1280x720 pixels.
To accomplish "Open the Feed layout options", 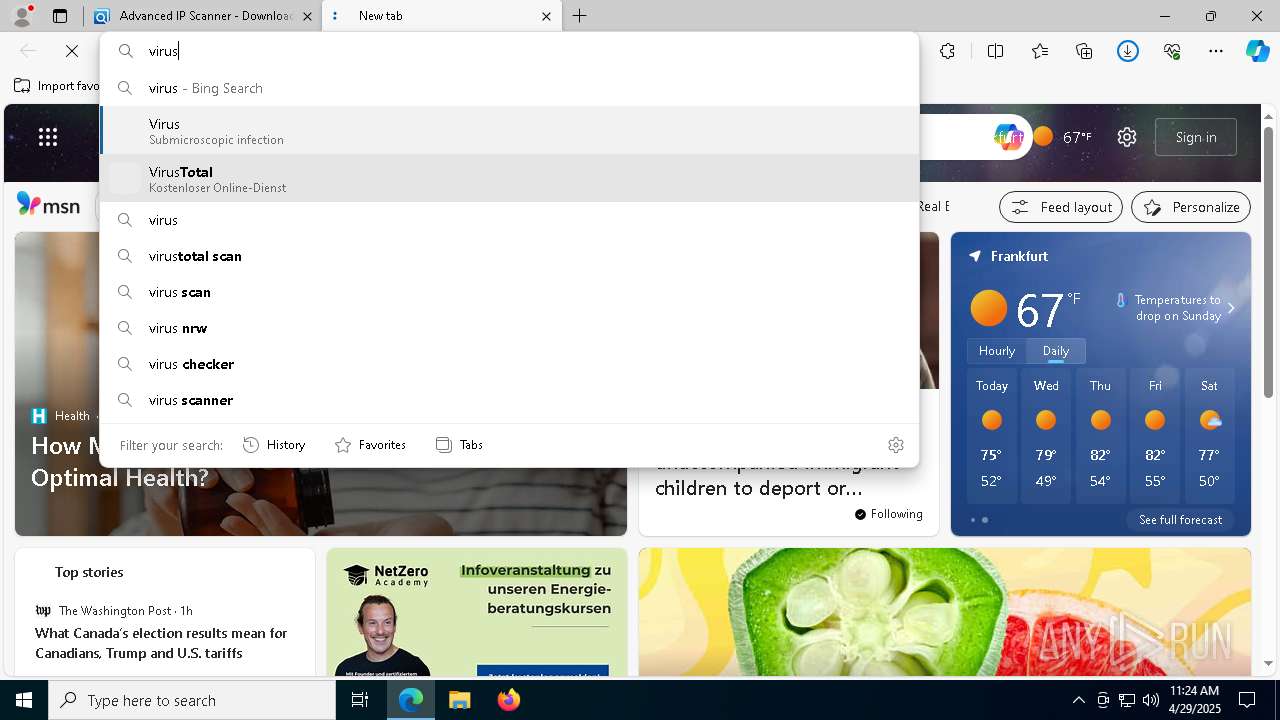I will [x=1061, y=207].
